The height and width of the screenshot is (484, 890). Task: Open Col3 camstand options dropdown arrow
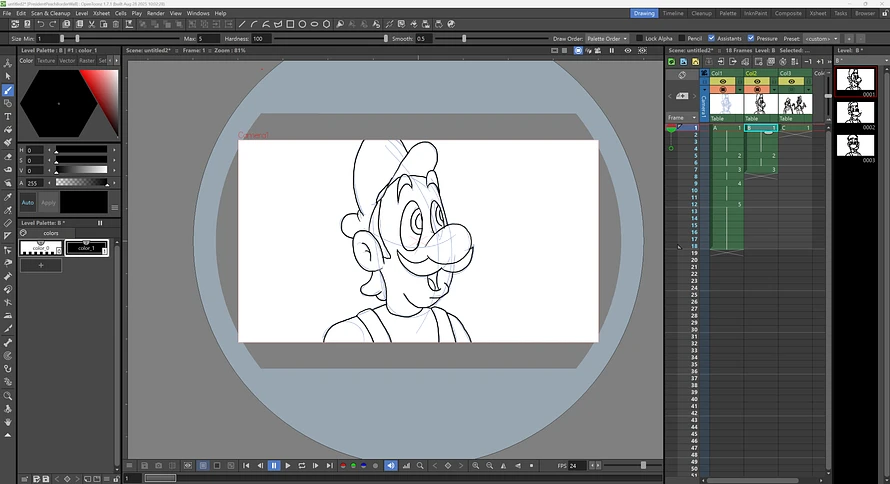coord(808,90)
